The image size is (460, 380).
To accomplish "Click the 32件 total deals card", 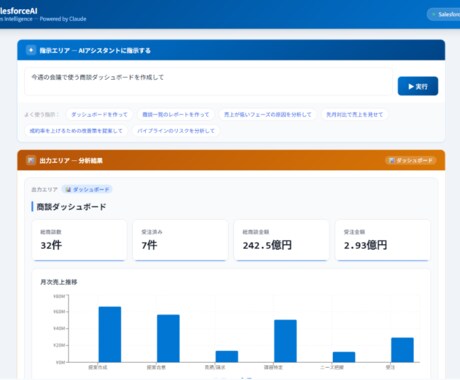I will [79, 240].
